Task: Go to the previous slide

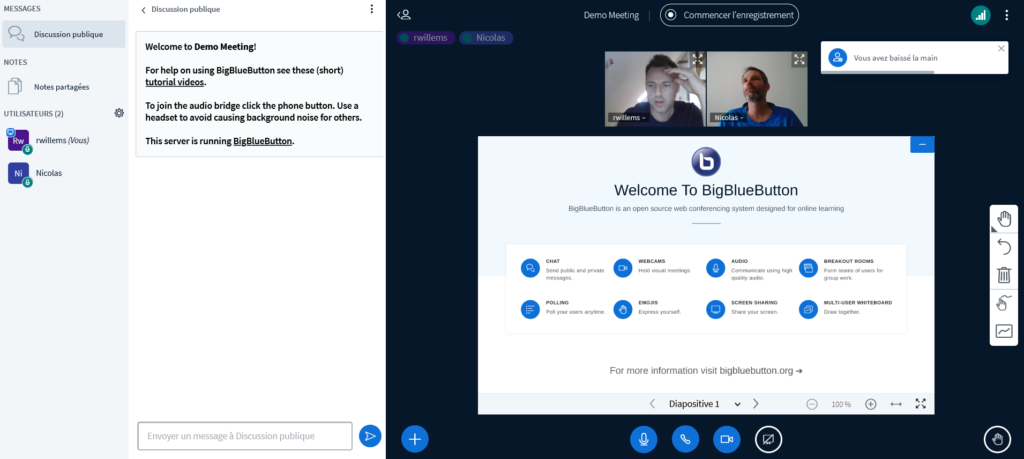Action: coord(652,404)
